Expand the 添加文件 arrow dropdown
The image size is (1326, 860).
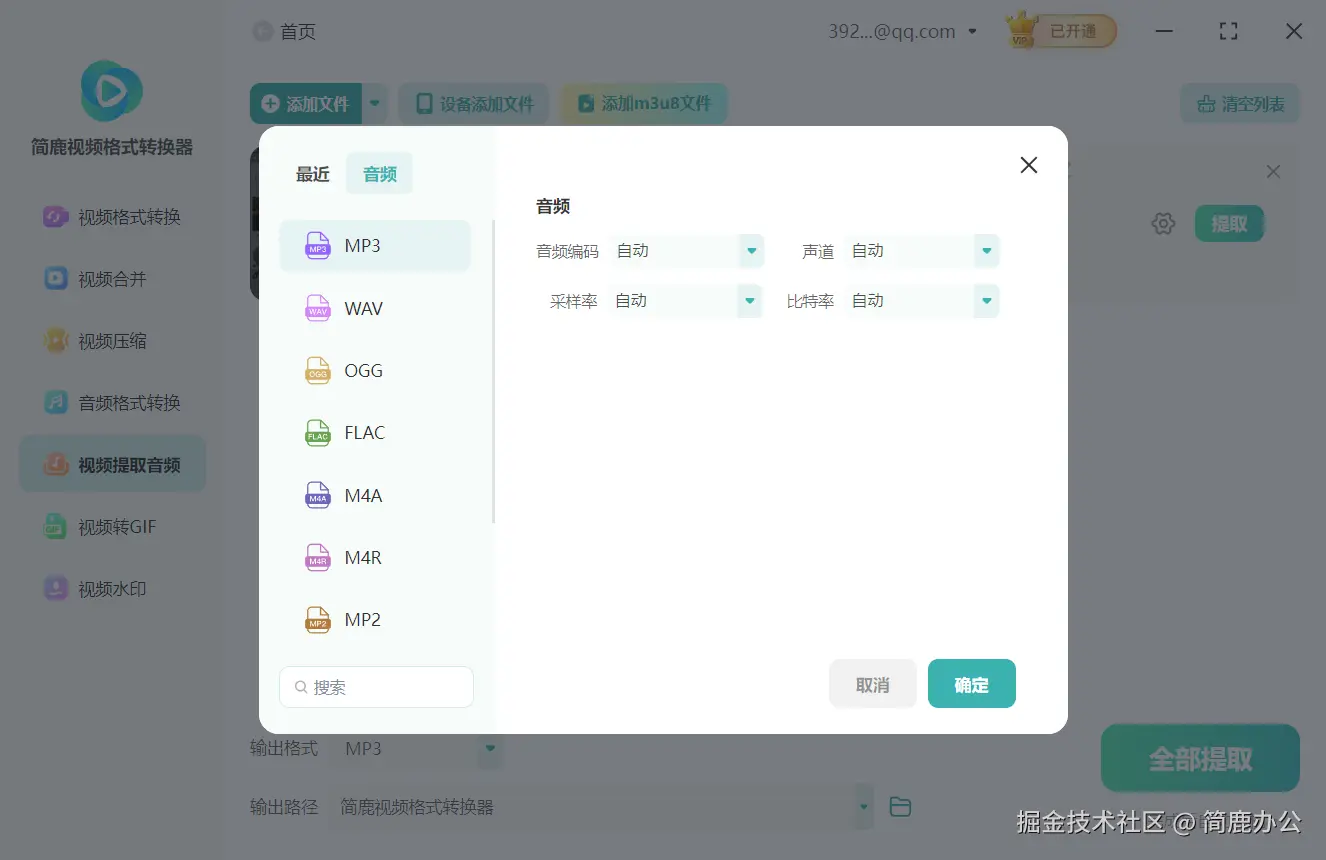[x=375, y=103]
